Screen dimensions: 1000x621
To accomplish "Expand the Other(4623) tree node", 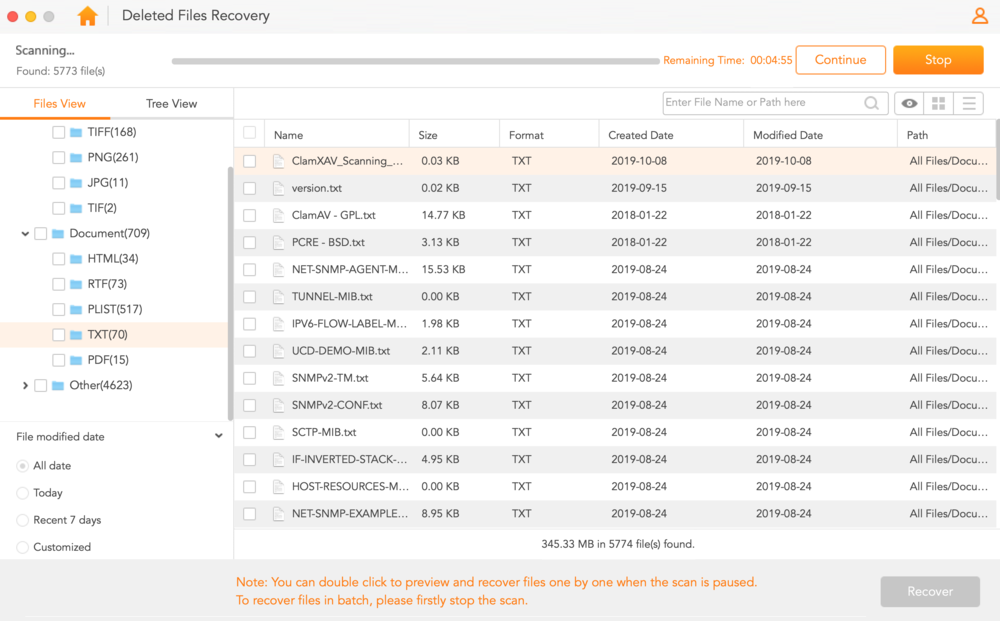I will (25, 385).
